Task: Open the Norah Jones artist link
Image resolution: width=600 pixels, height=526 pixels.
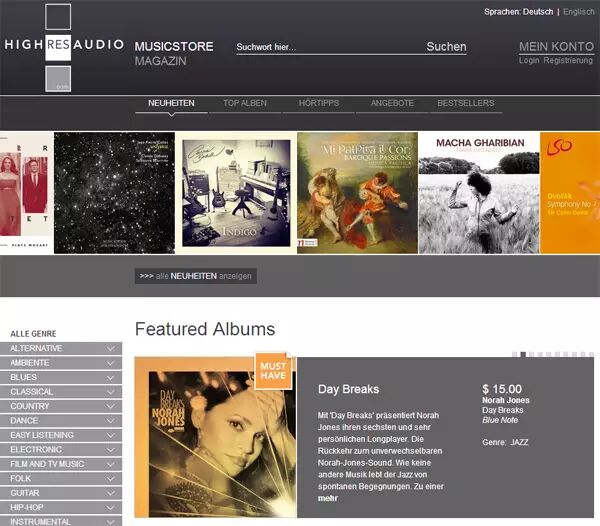Action: tap(506, 400)
